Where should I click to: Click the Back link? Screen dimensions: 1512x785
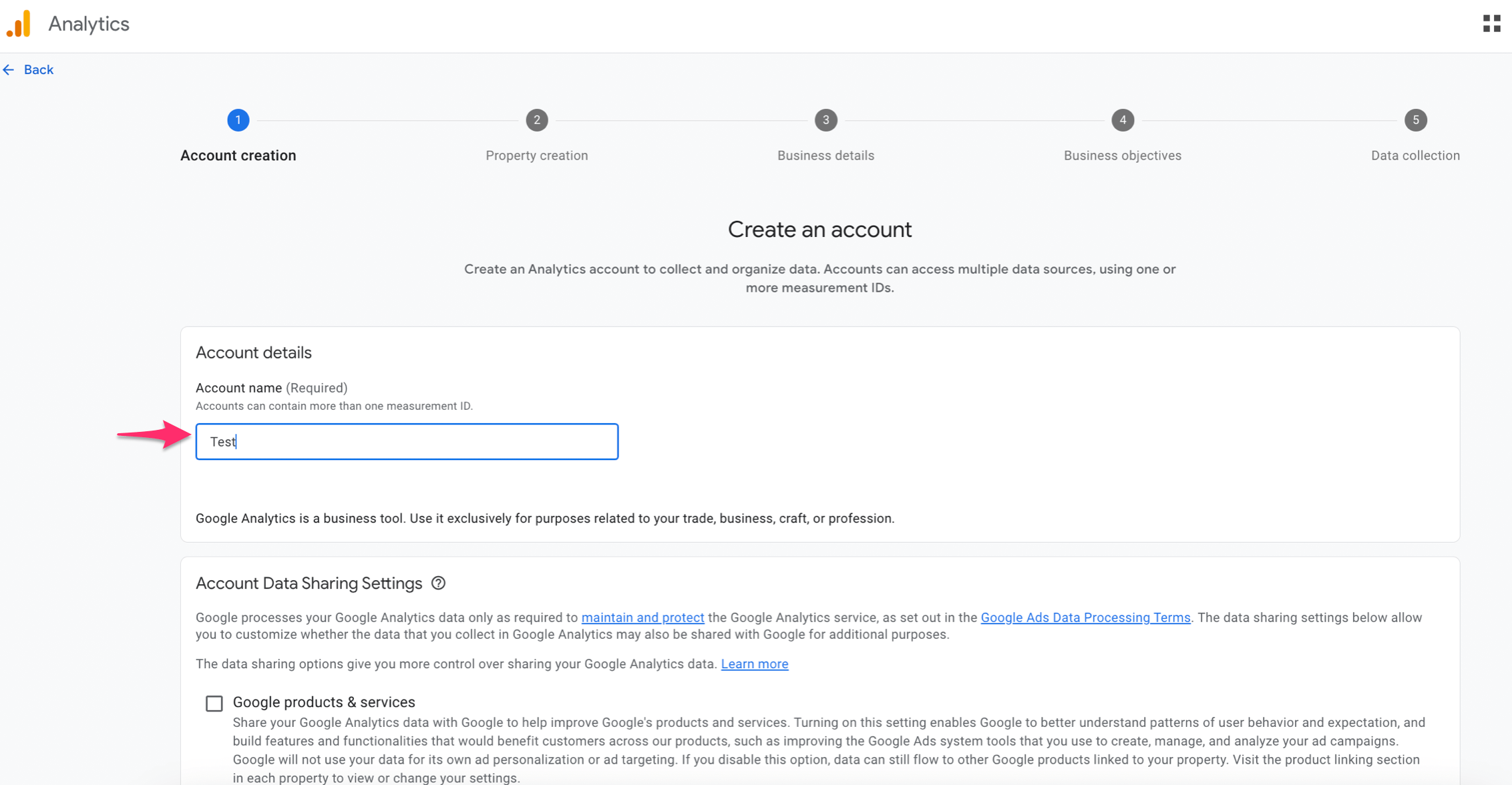38,69
